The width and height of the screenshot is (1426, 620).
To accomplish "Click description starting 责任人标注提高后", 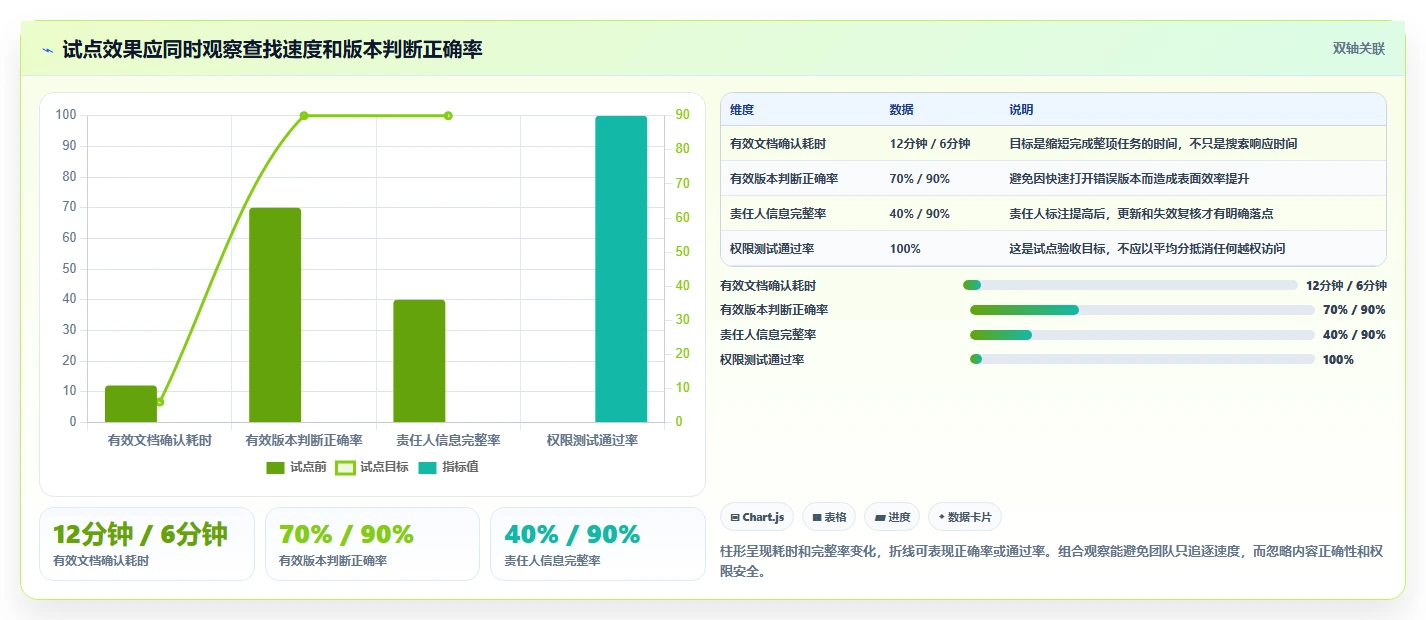I will click(1141, 214).
